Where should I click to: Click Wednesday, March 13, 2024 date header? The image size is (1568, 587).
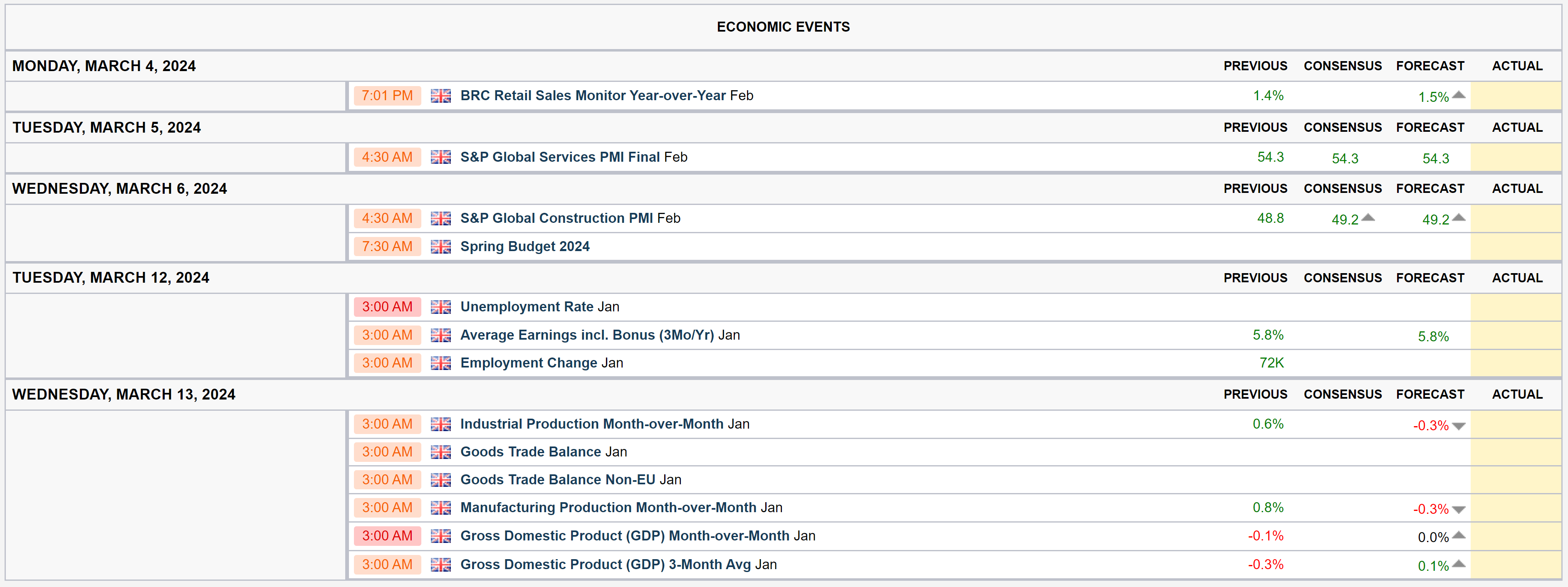pos(124,395)
